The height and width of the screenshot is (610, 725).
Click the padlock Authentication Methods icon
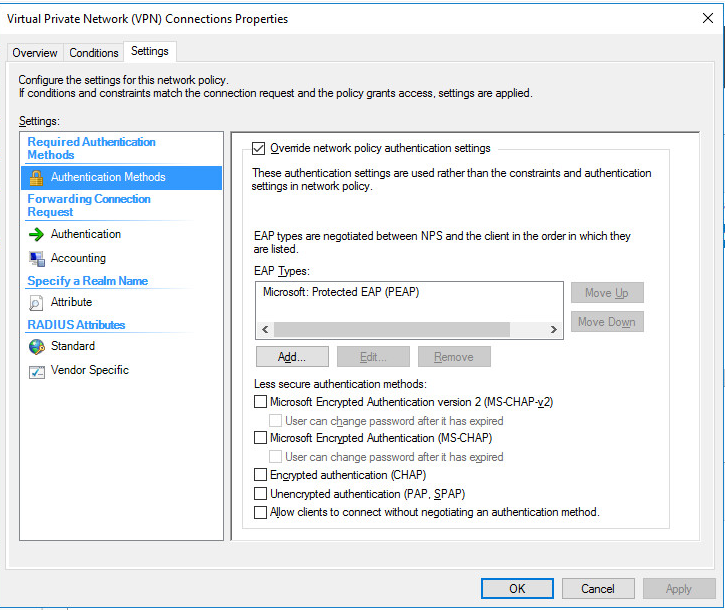36,178
